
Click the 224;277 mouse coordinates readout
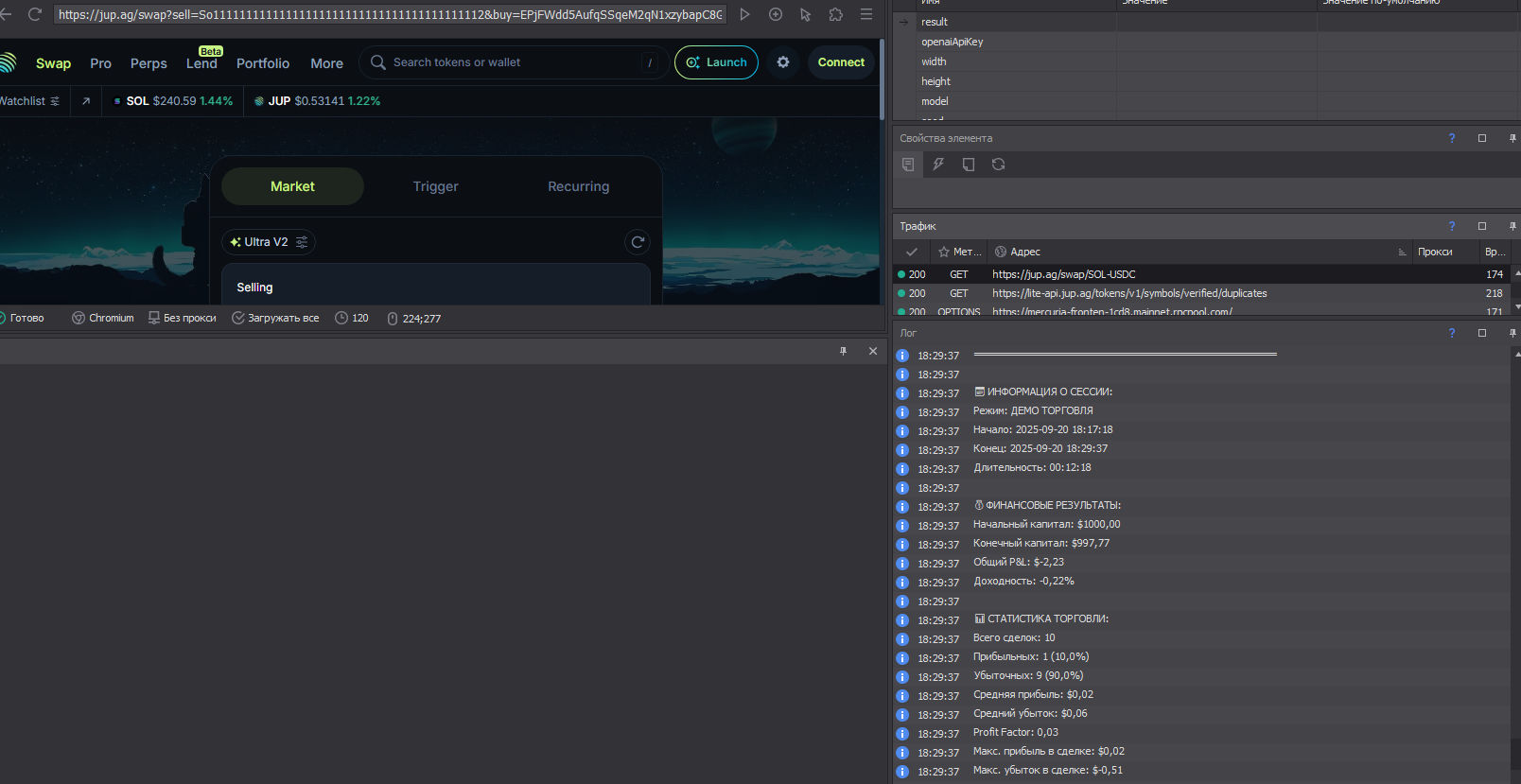pos(414,319)
